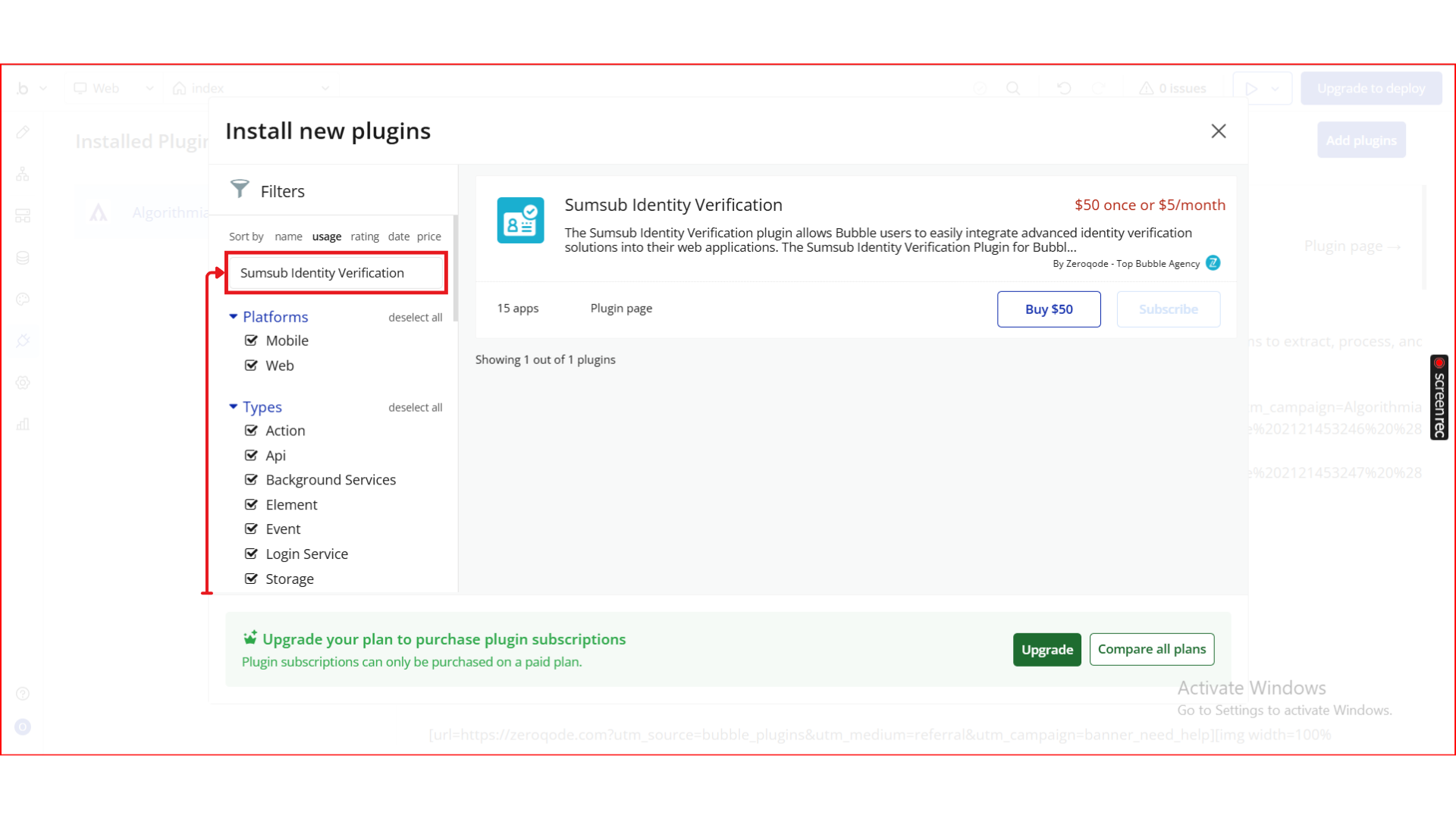Open the Design pencil icon in sidebar
The width and height of the screenshot is (1456, 819).
point(23,133)
